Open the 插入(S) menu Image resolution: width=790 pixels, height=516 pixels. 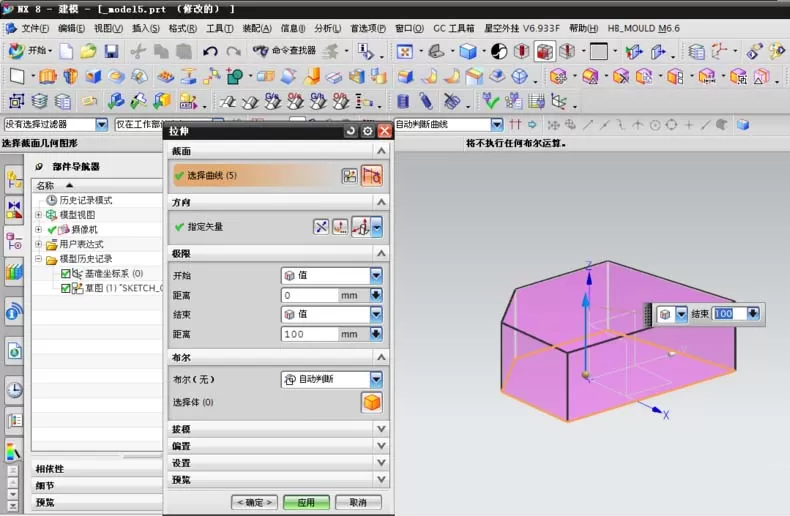(x=146, y=28)
